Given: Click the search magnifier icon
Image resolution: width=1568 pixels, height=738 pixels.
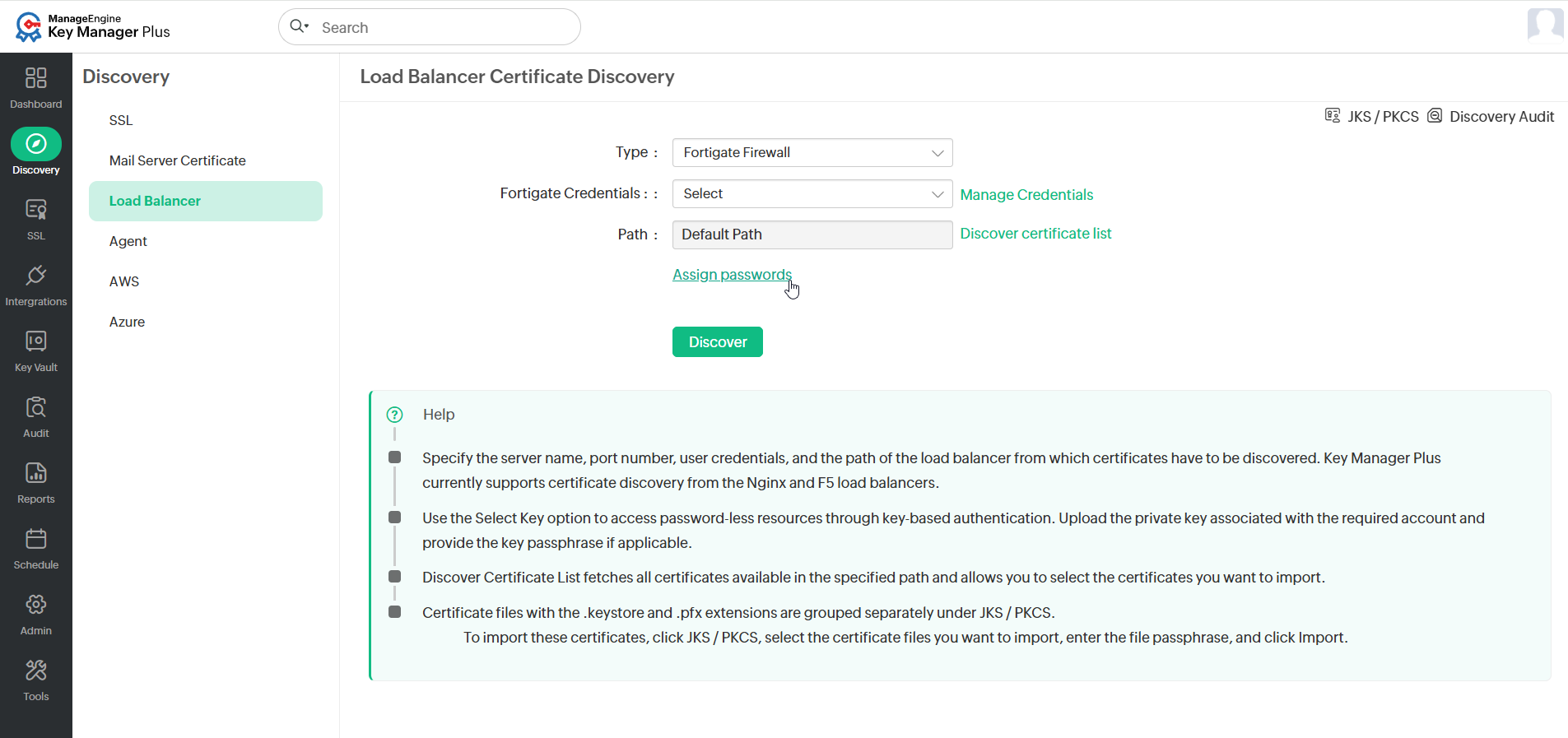Looking at the screenshot, I should 298,26.
